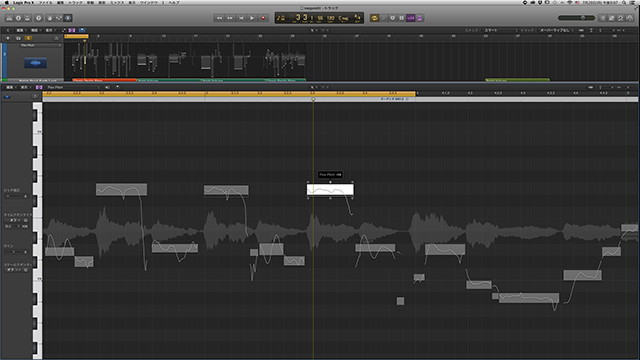Image resolution: width=640 pixels, height=360 pixels.
Task: Open スケールクオンタイズ value dropdown
Action: (x=13, y=270)
